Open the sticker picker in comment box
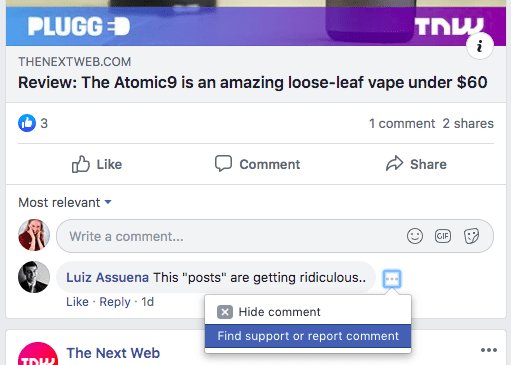Screen dimensions: 511x365 pos(471,236)
